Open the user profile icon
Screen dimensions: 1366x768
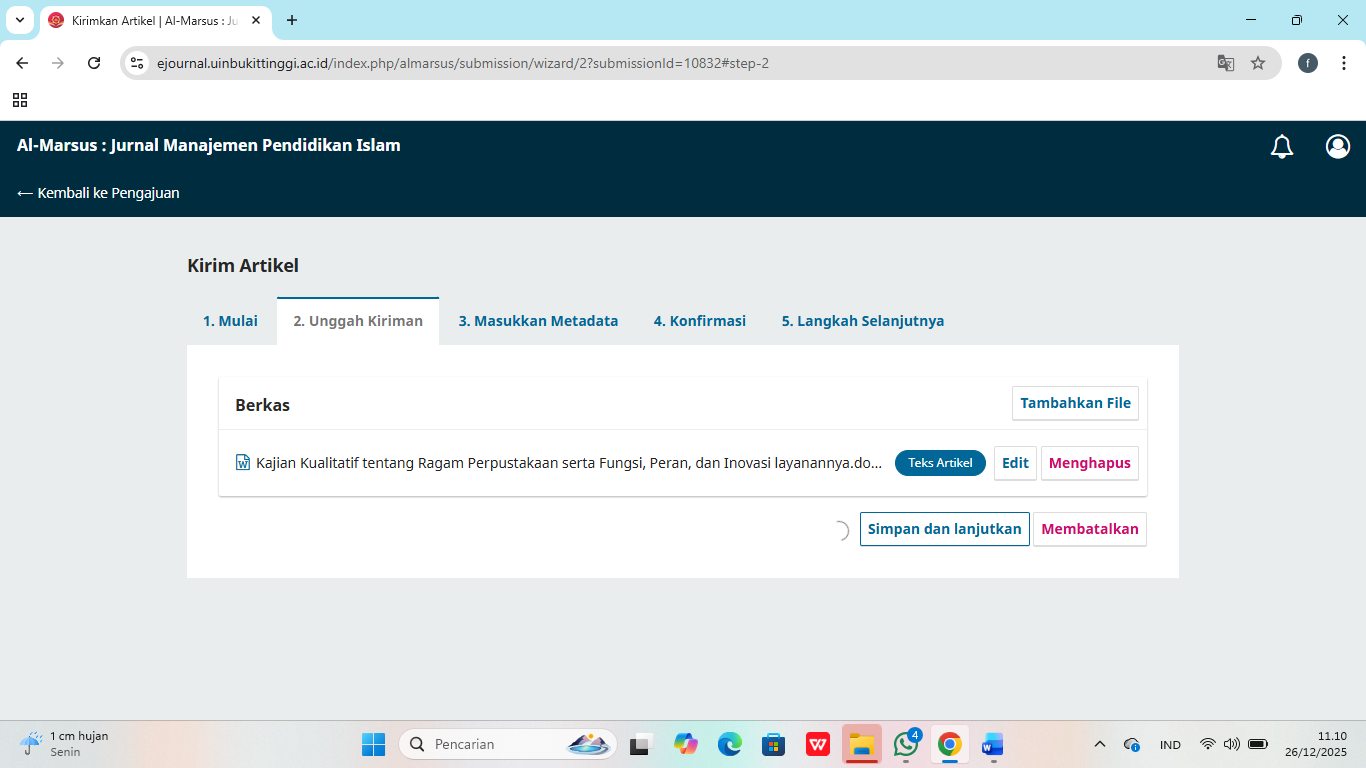1337,147
